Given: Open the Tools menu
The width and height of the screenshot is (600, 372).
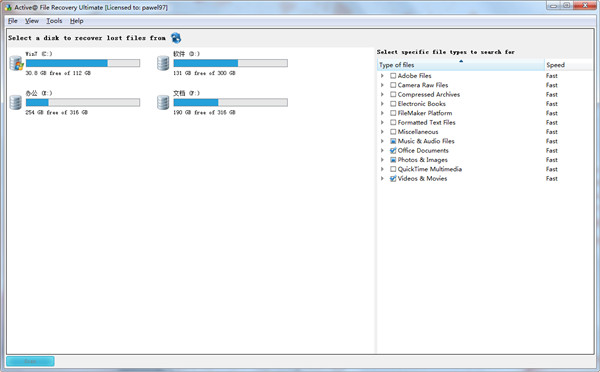Looking at the screenshot, I should click(x=54, y=21).
